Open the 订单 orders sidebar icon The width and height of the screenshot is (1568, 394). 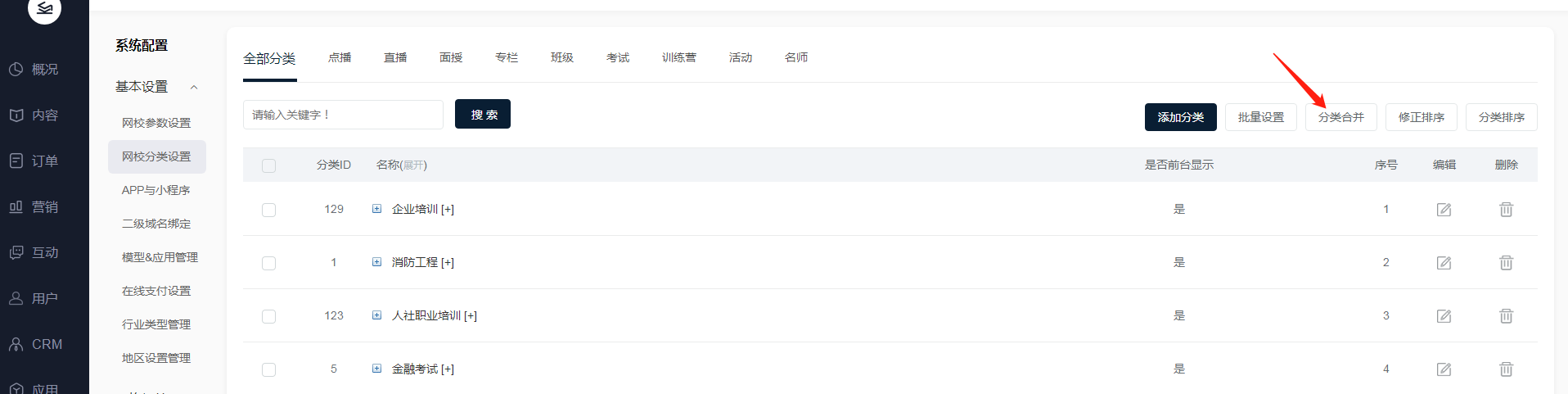click(16, 161)
